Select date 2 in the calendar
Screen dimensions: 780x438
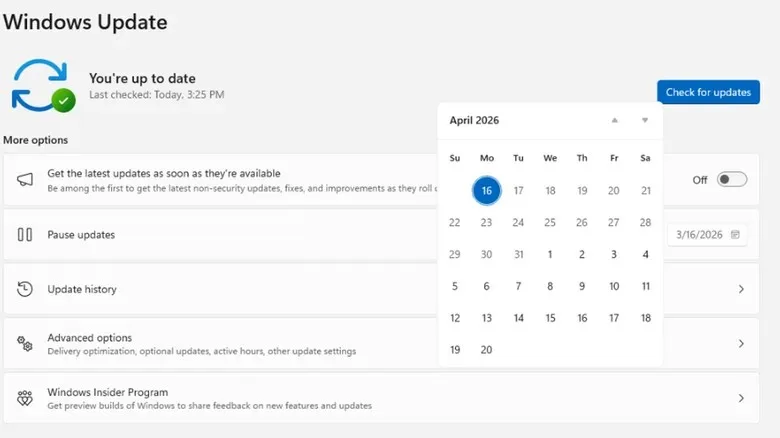582,254
